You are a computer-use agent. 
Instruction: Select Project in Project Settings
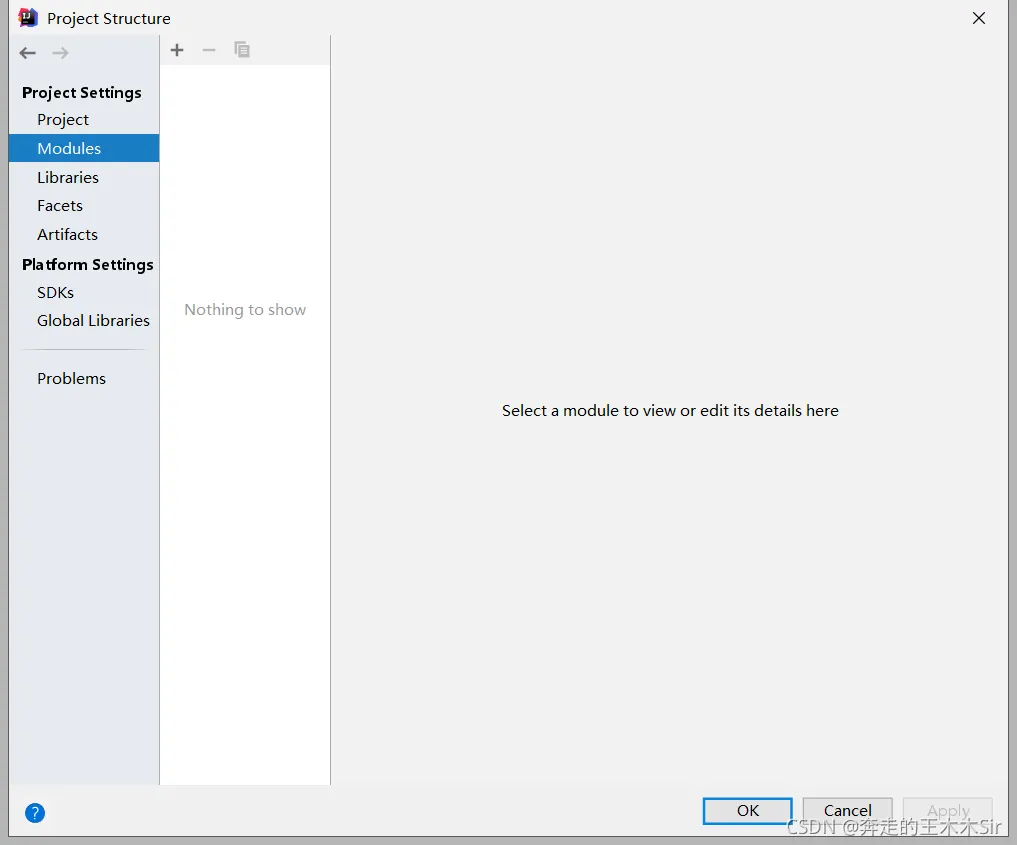click(63, 120)
